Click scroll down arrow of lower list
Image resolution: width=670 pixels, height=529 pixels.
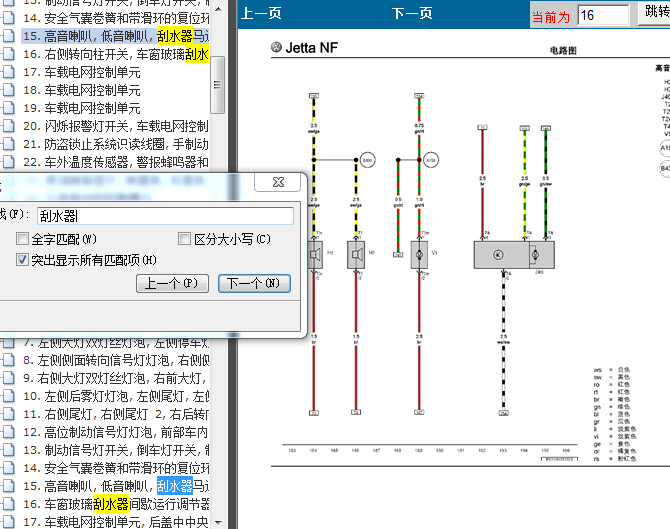(x=218, y=522)
